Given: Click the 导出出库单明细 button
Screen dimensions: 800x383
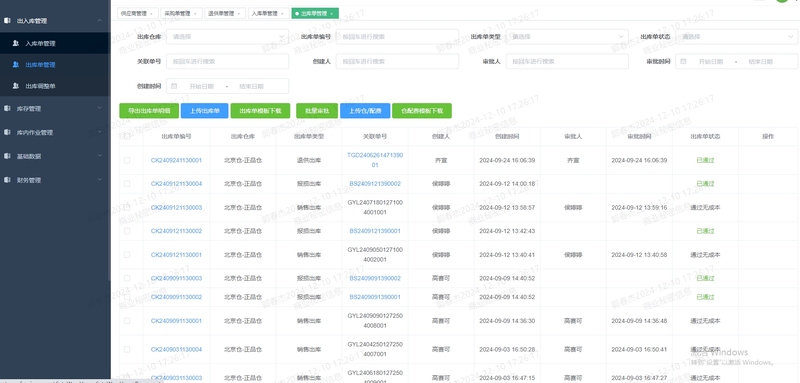Looking at the screenshot, I should tap(149, 111).
